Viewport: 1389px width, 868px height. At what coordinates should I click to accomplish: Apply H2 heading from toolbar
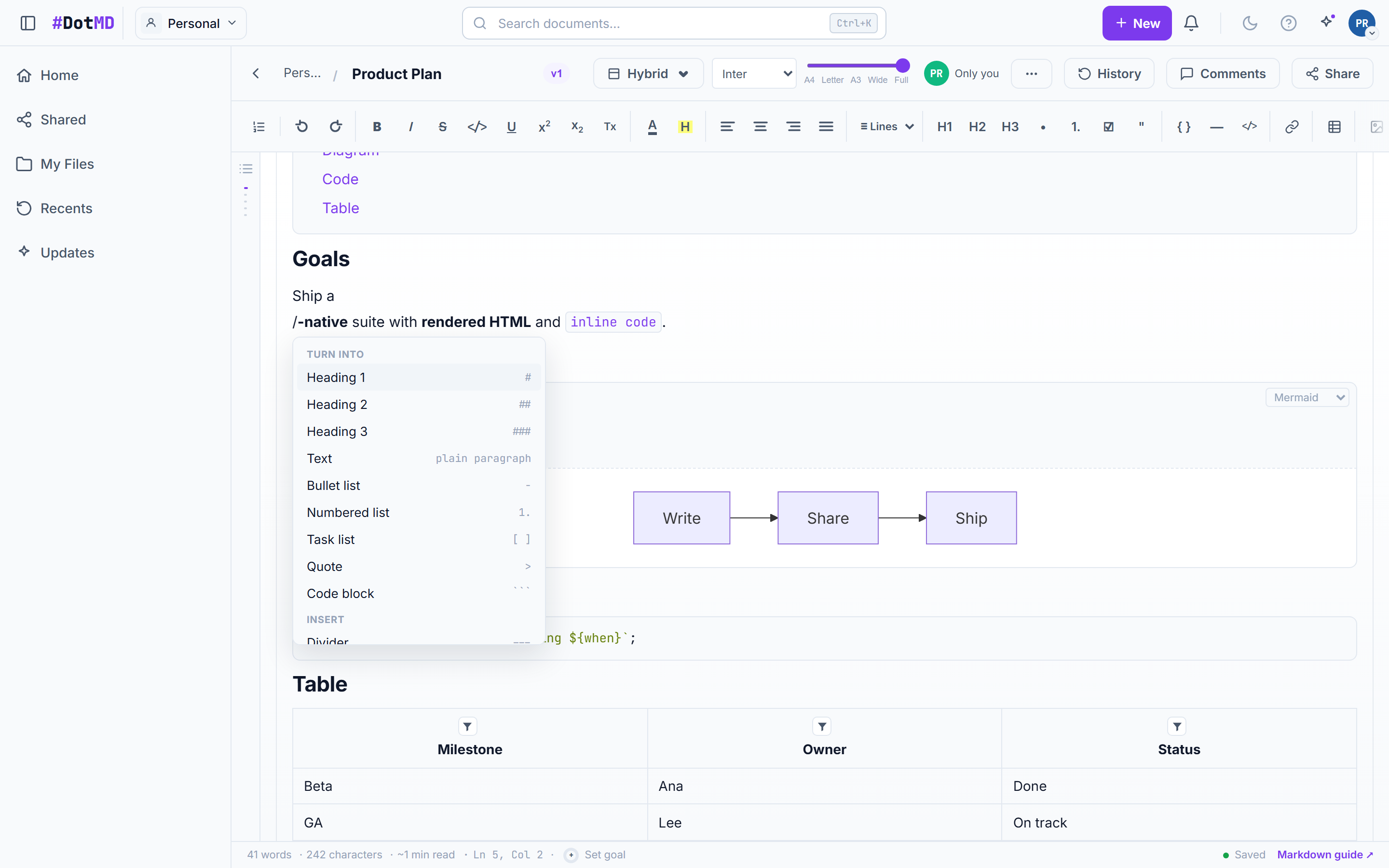[x=978, y=126]
